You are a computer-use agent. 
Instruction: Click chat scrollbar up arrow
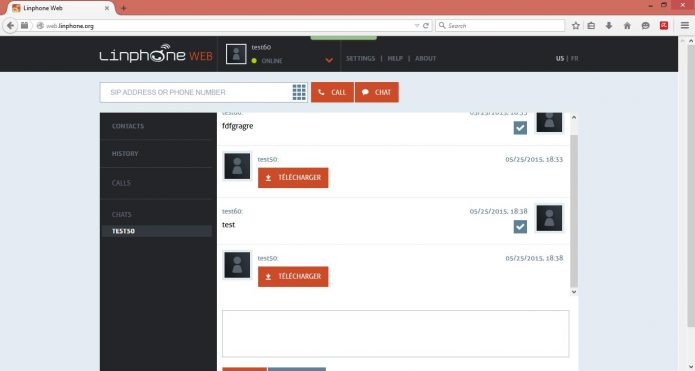click(x=574, y=117)
